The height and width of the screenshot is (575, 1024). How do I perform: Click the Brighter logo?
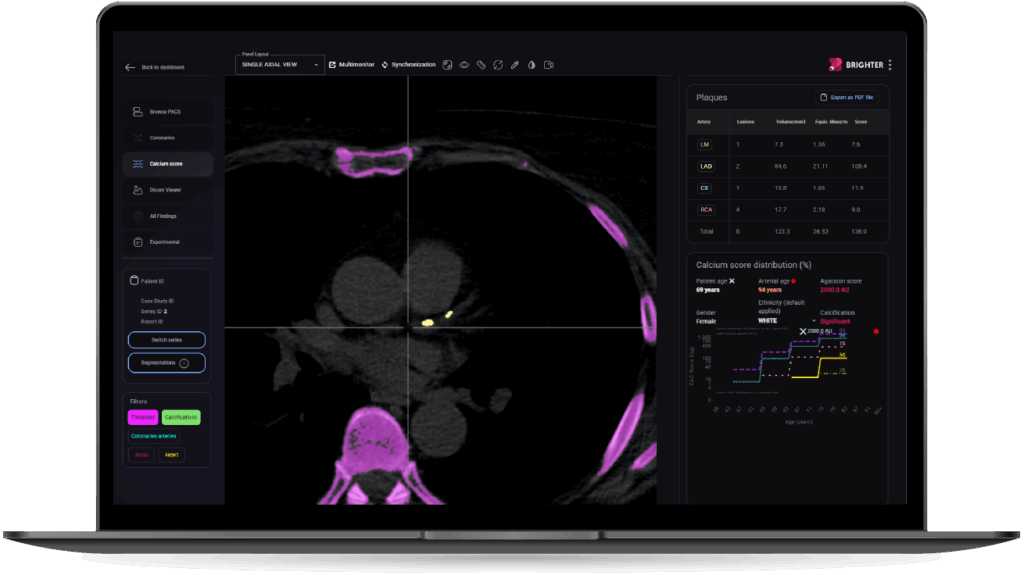point(856,65)
